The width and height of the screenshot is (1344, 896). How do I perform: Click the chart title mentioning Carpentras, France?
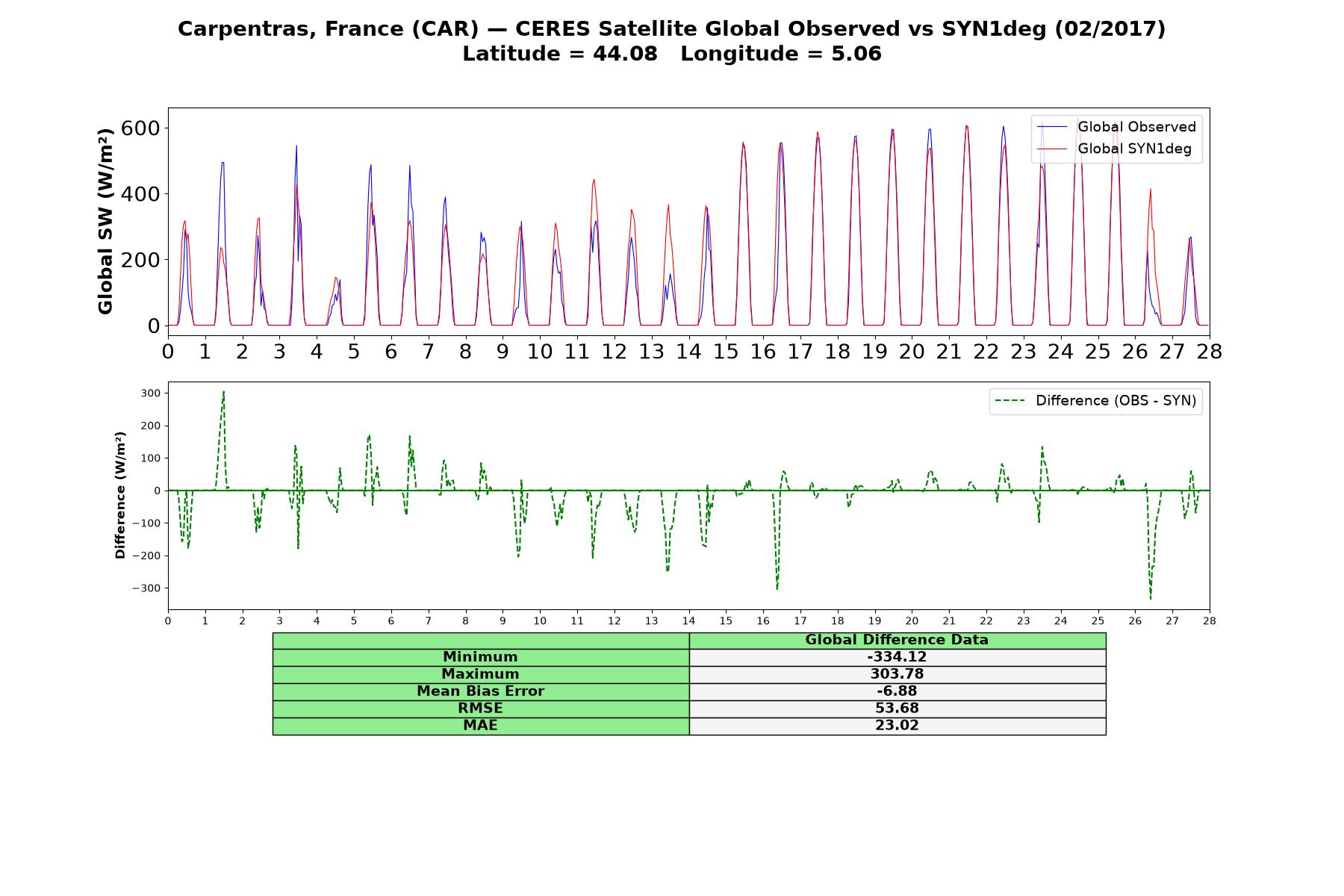tap(672, 29)
